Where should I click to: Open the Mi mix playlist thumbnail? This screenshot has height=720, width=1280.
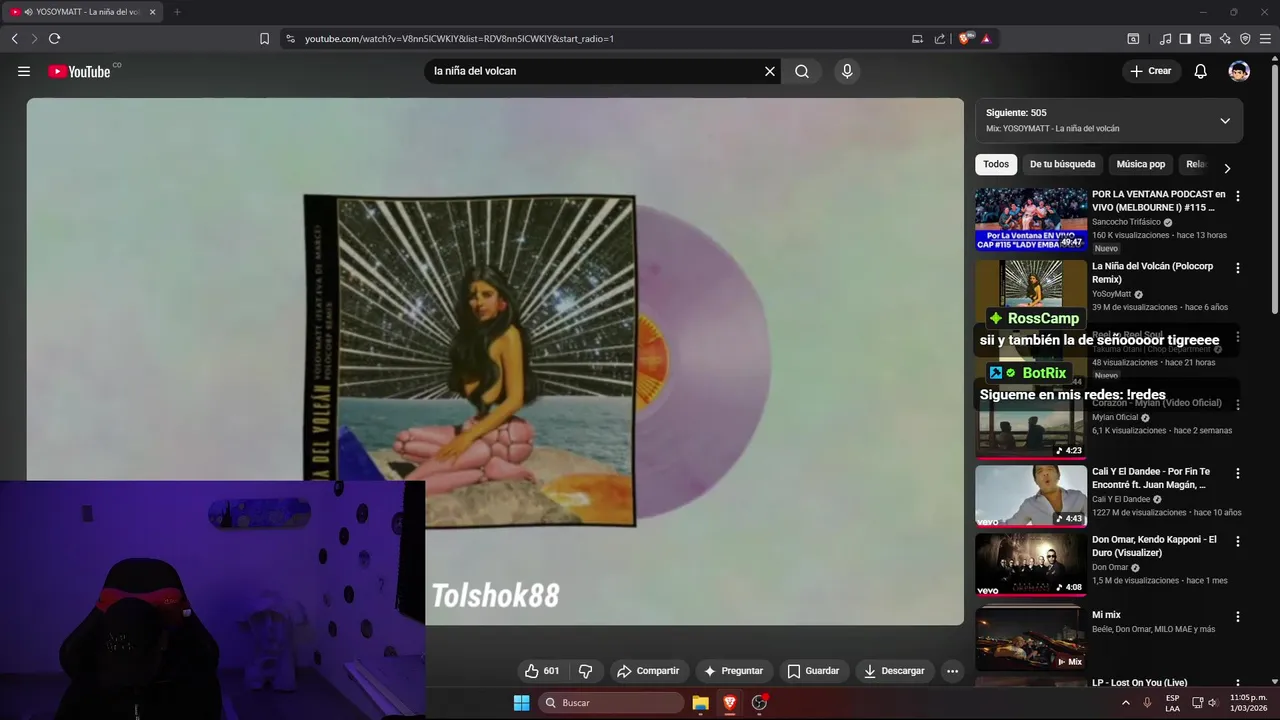(1031, 637)
